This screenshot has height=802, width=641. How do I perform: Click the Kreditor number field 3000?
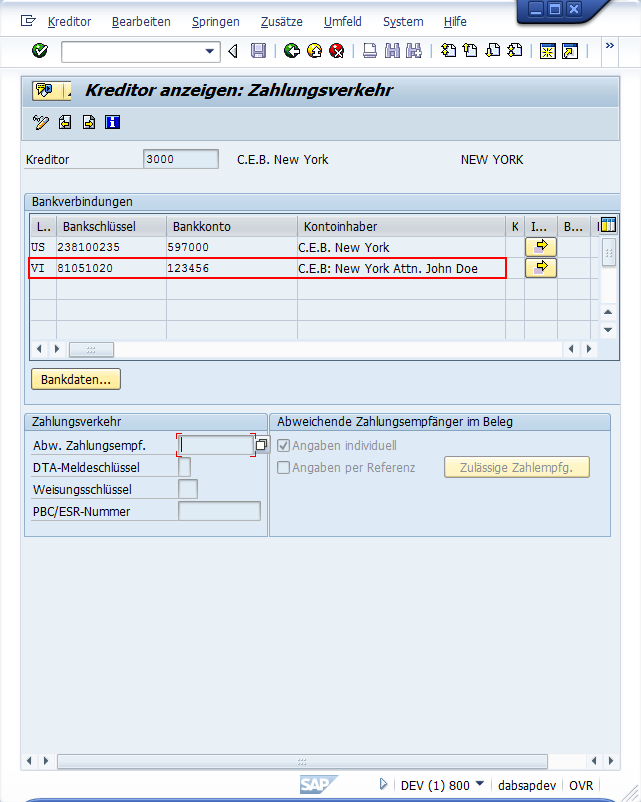coord(181,159)
